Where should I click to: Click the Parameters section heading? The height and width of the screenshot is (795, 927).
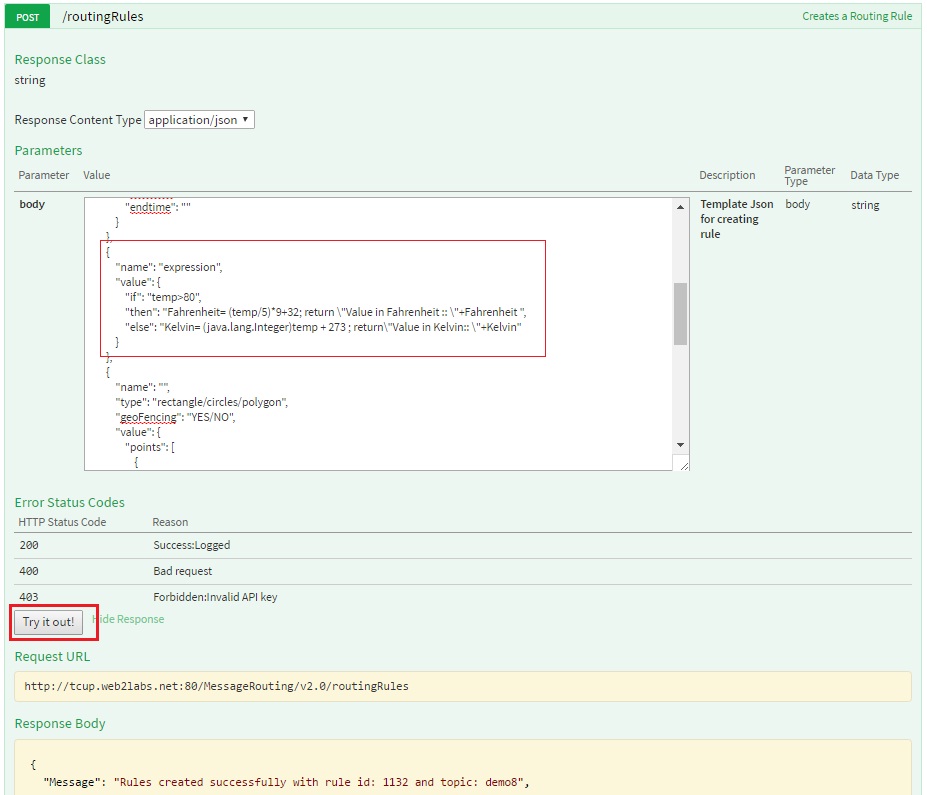[48, 151]
